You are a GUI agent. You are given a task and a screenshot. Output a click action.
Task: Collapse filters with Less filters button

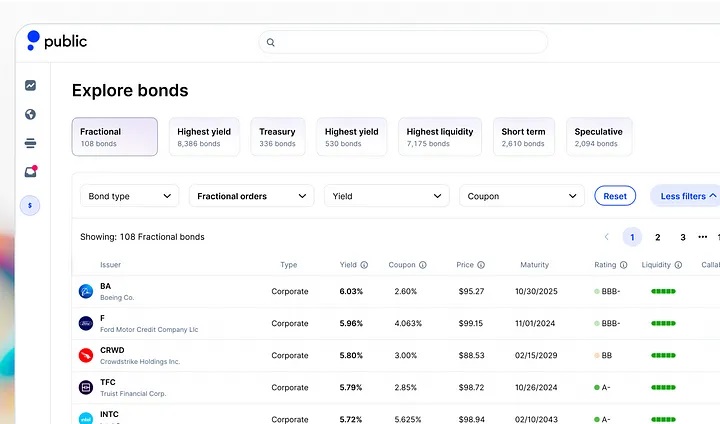(686, 196)
